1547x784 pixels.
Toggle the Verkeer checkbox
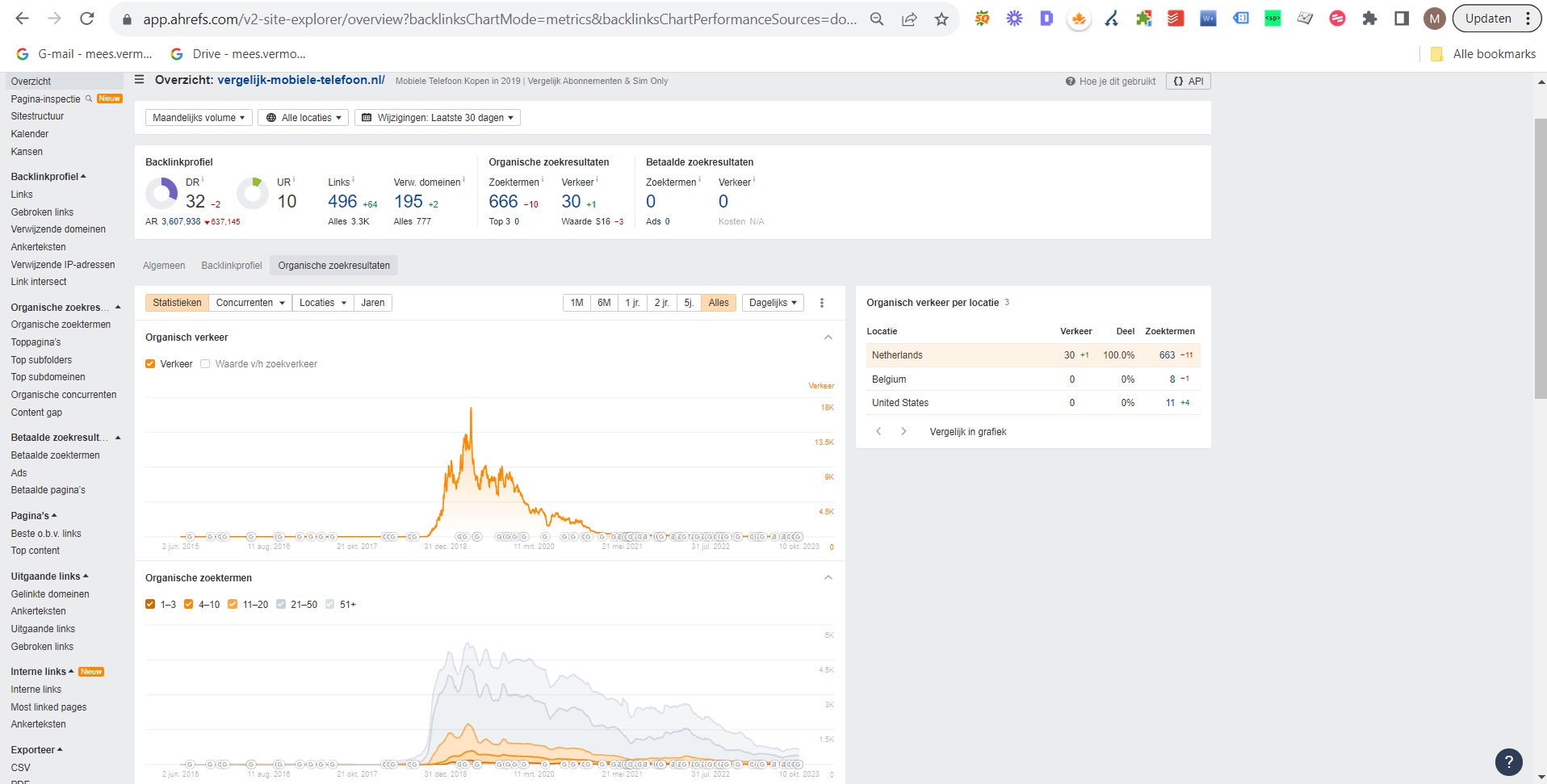150,364
